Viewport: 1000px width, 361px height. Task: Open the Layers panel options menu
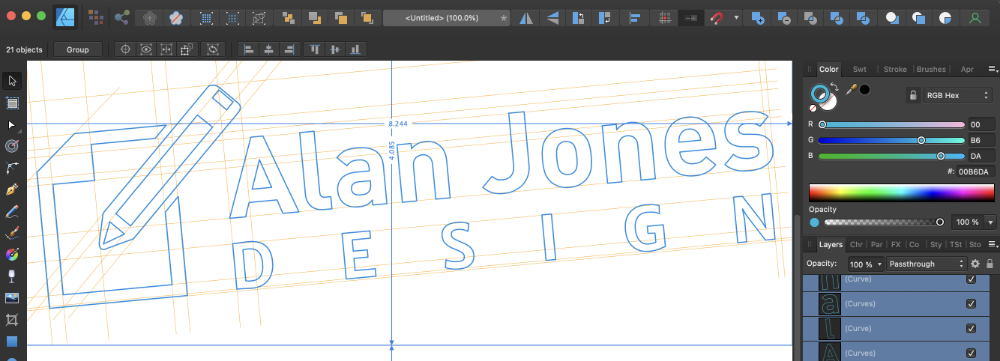(992, 244)
